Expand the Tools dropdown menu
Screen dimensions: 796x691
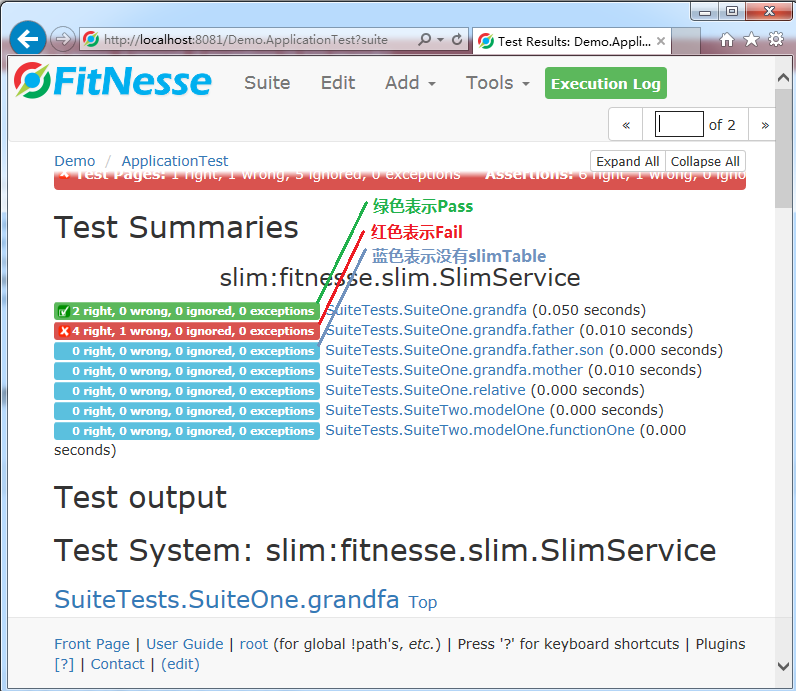[x=498, y=83]
